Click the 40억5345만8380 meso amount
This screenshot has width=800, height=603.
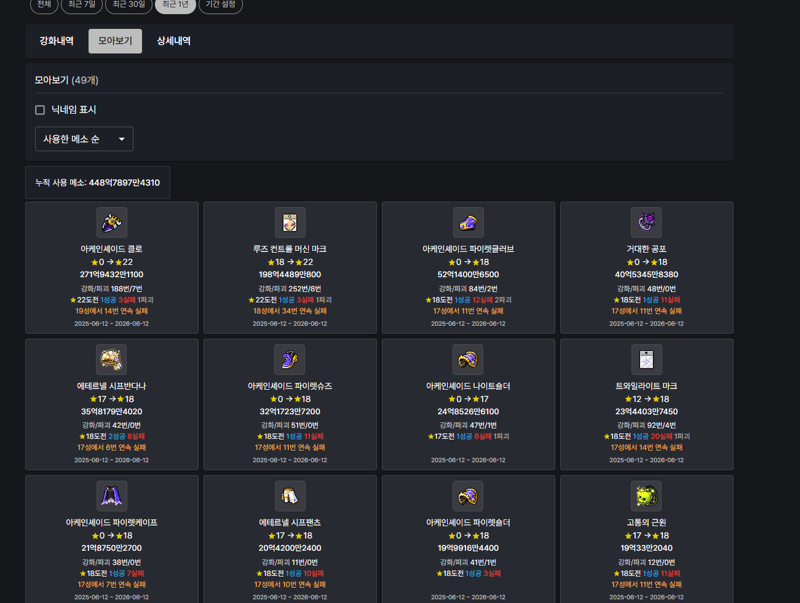coord(646,274)
